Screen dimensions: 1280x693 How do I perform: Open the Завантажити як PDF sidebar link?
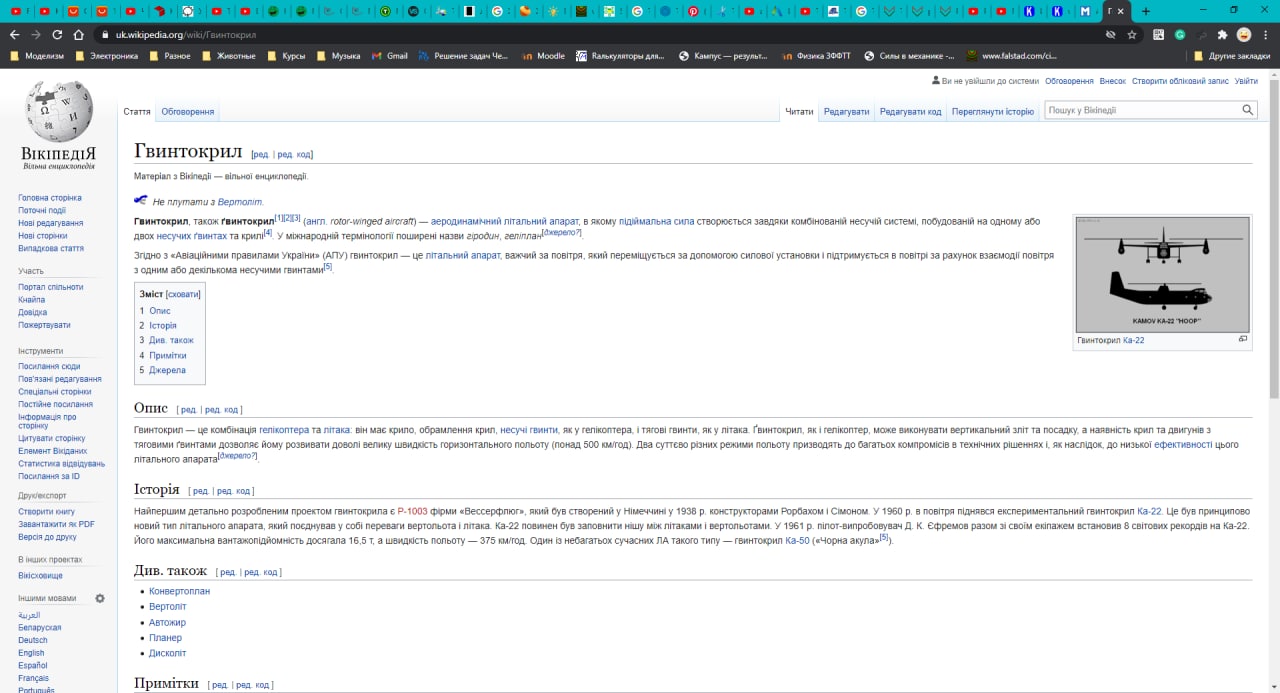pos(56,524)
